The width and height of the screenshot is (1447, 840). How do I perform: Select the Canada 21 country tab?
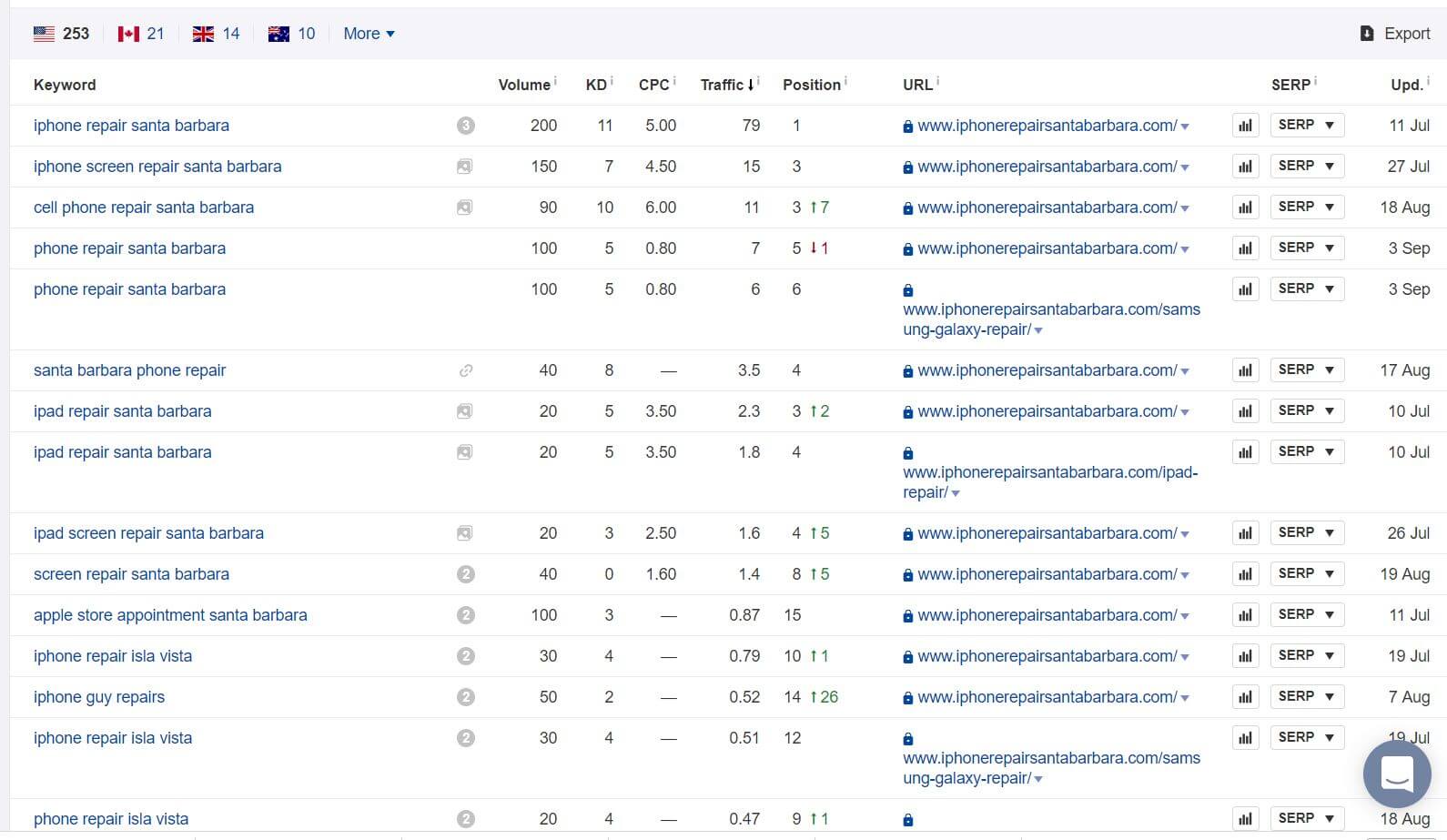141,34
